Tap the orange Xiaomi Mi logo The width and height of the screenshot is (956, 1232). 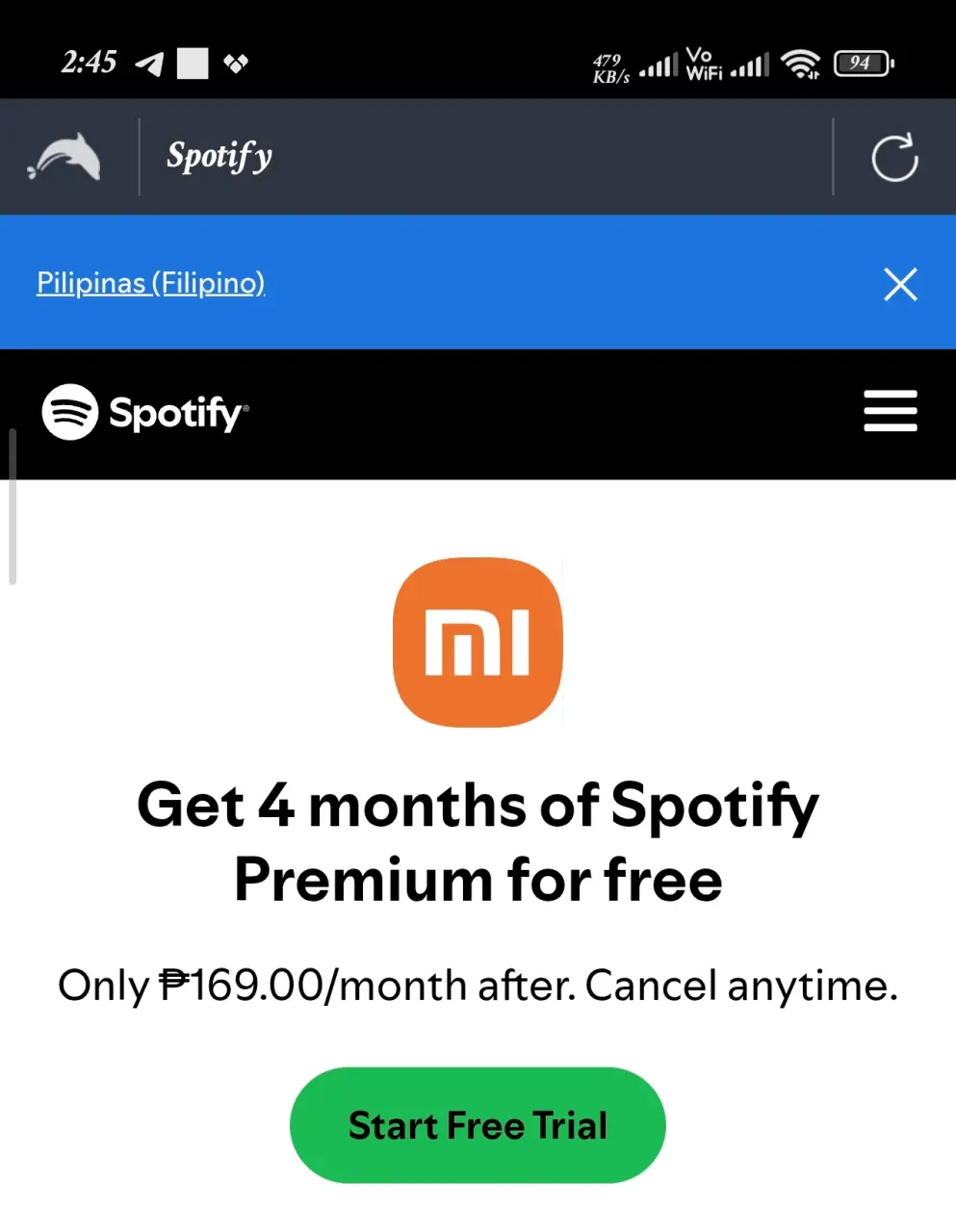pos(478,642)
